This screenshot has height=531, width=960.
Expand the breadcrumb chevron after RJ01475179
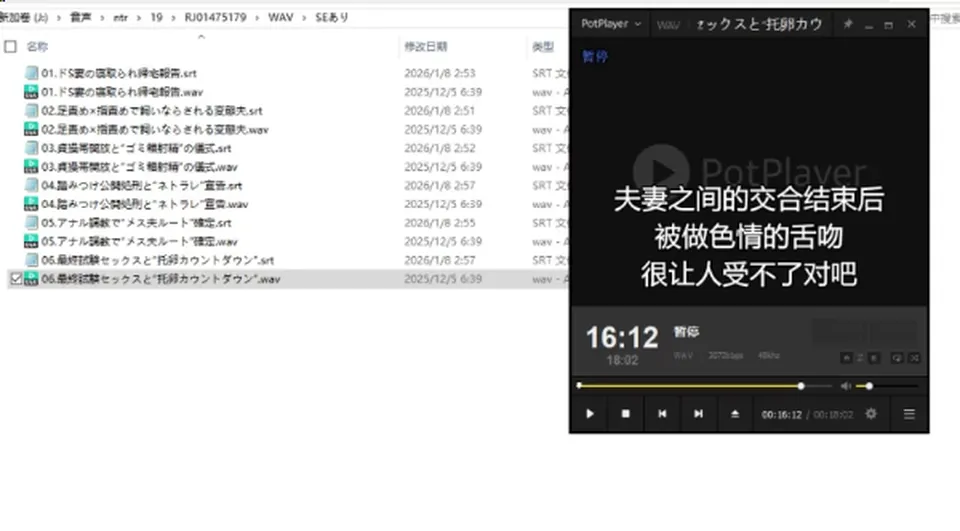pos(257,18)
